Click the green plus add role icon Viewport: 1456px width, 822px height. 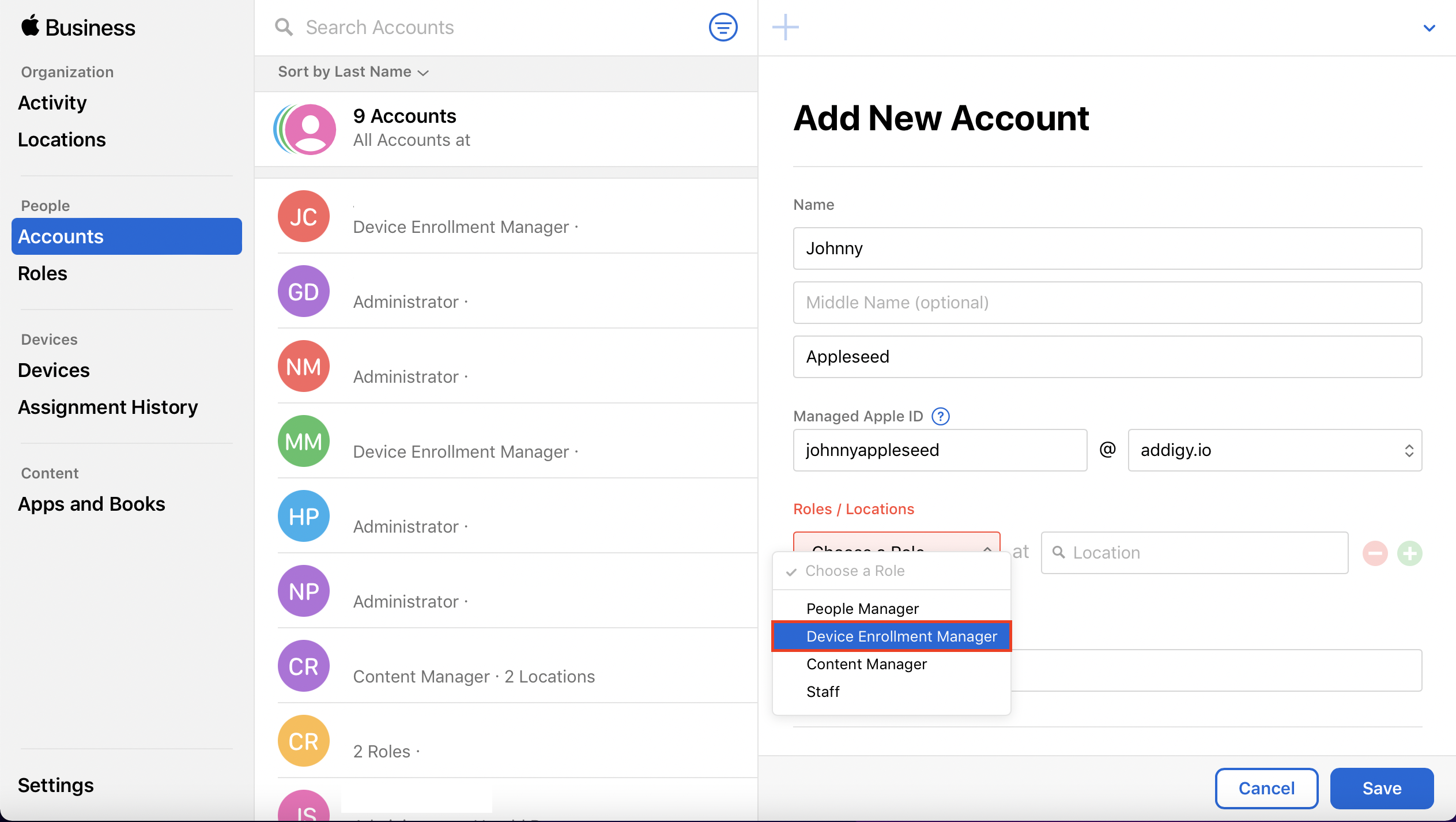tap(1410, 553)
